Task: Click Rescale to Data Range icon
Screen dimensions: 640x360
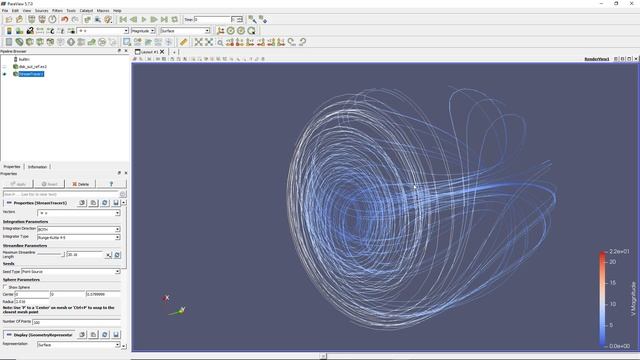Action: tap(40, 31)
